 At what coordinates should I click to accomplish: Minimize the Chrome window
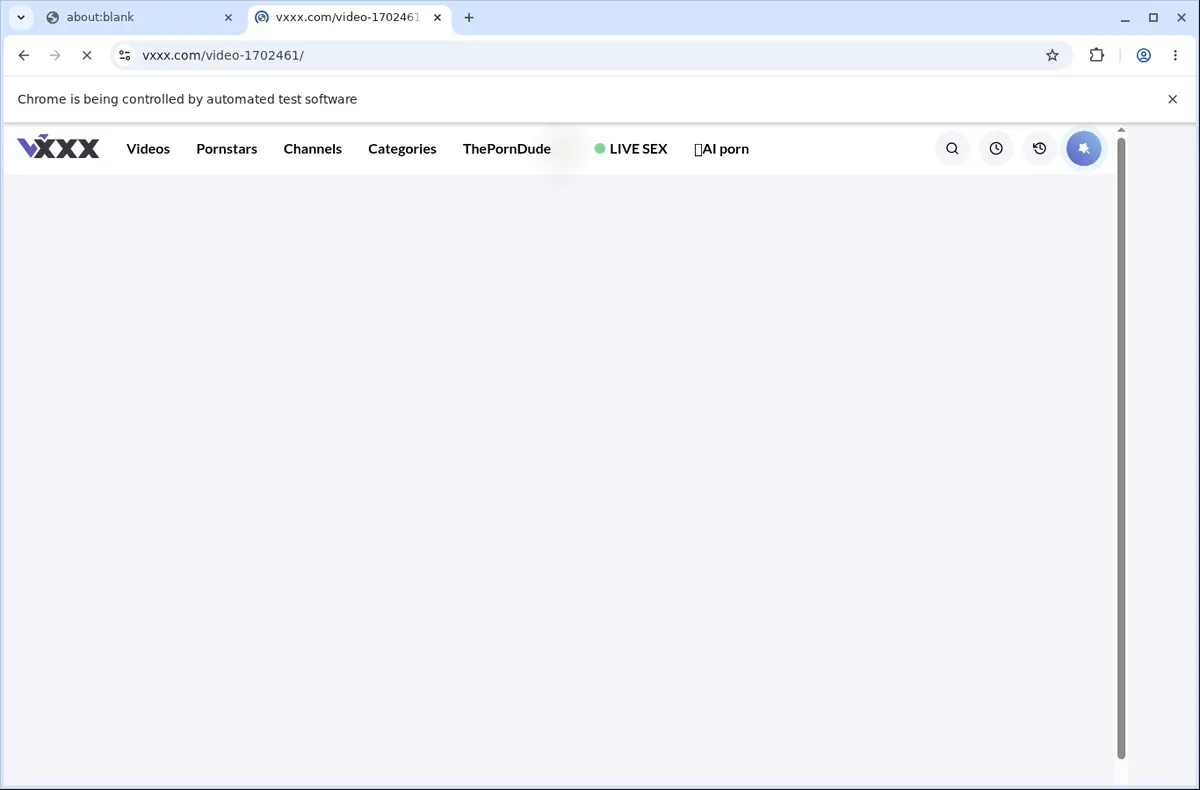pos(1125,17)
